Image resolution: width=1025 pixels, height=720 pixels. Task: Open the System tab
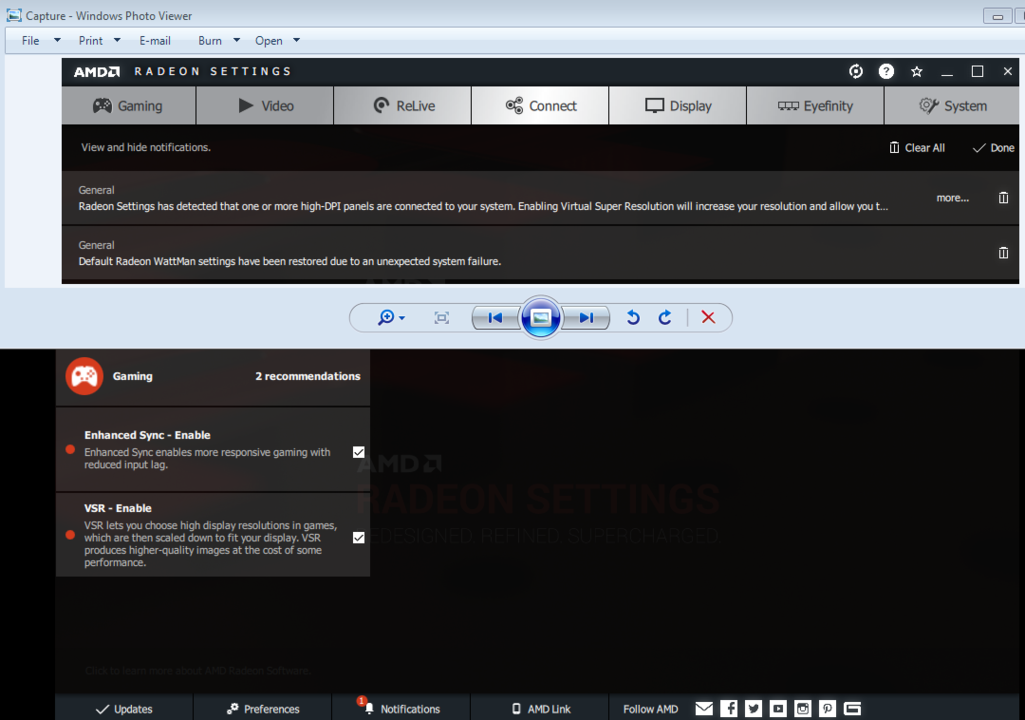952,106
